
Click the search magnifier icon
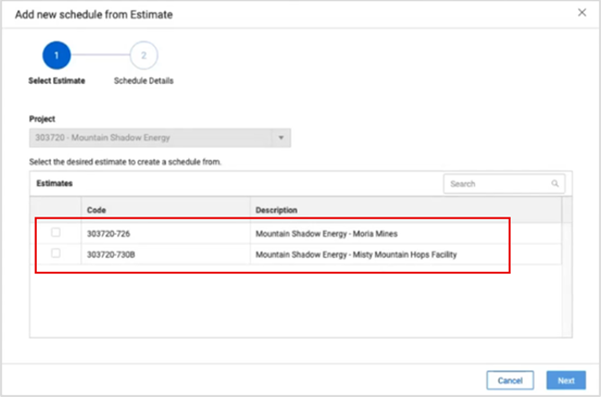(555, 184)
